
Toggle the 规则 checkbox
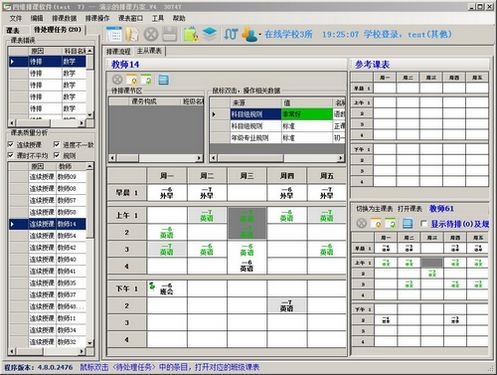pyautogui.click(x=57, y=155)
